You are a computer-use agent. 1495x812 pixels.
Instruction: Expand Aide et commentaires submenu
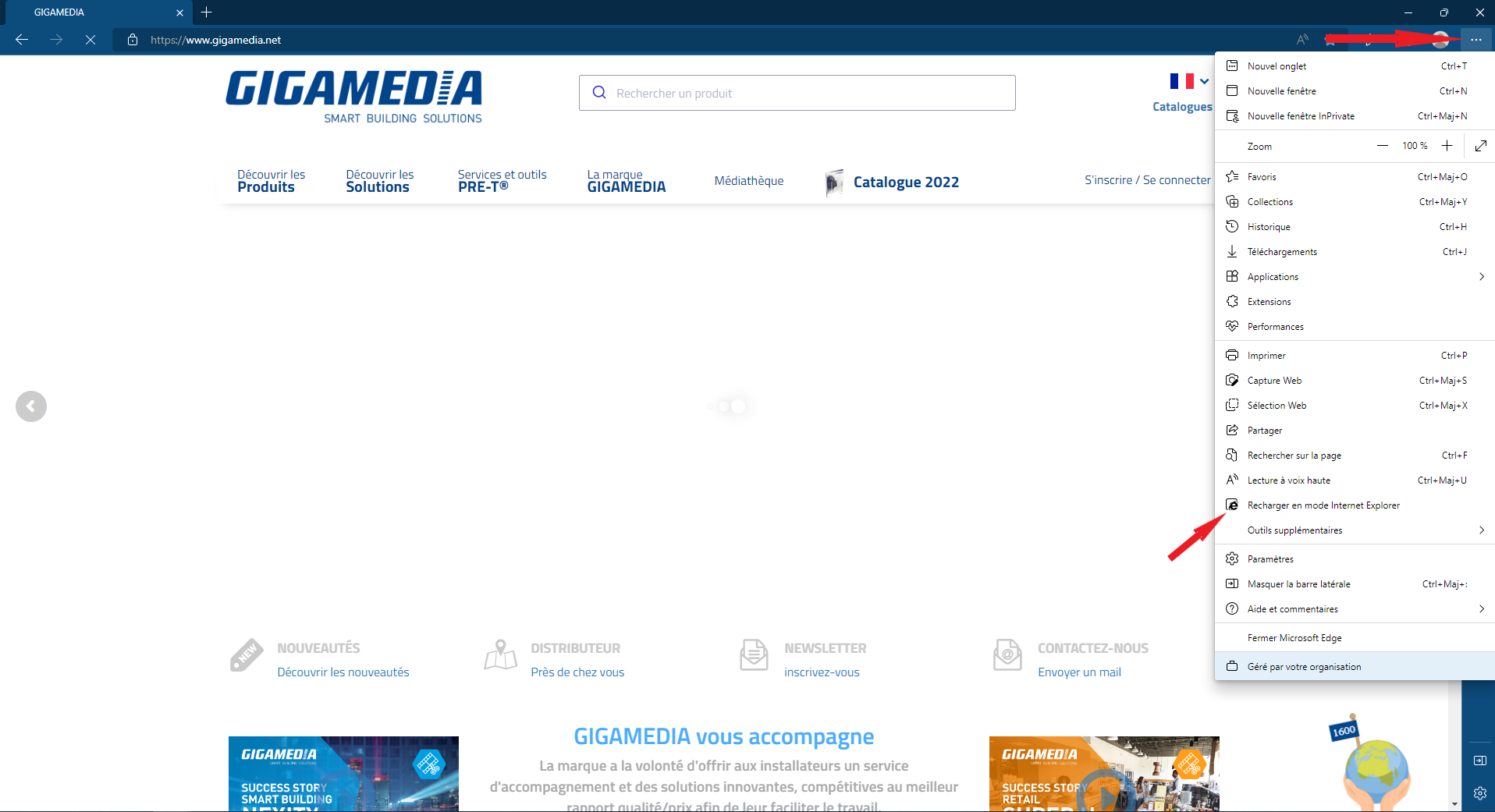point(1355,609)
